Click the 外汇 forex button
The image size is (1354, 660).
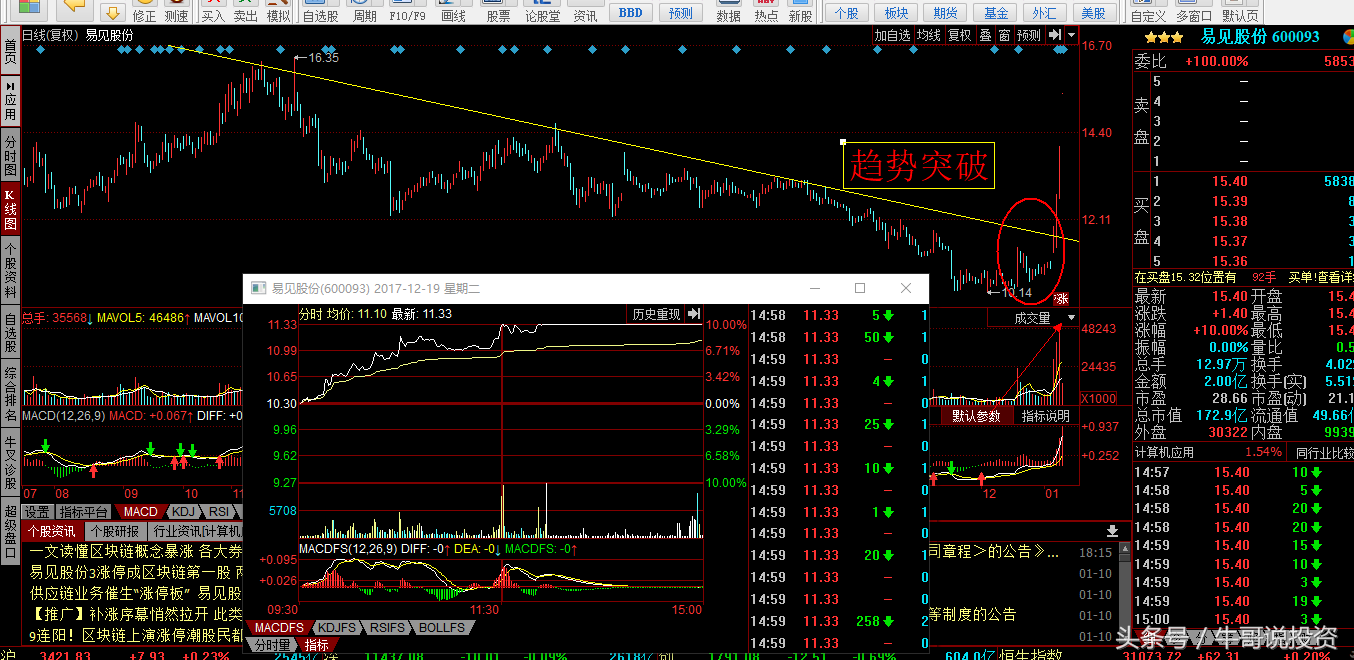[x=1044, y=12]
